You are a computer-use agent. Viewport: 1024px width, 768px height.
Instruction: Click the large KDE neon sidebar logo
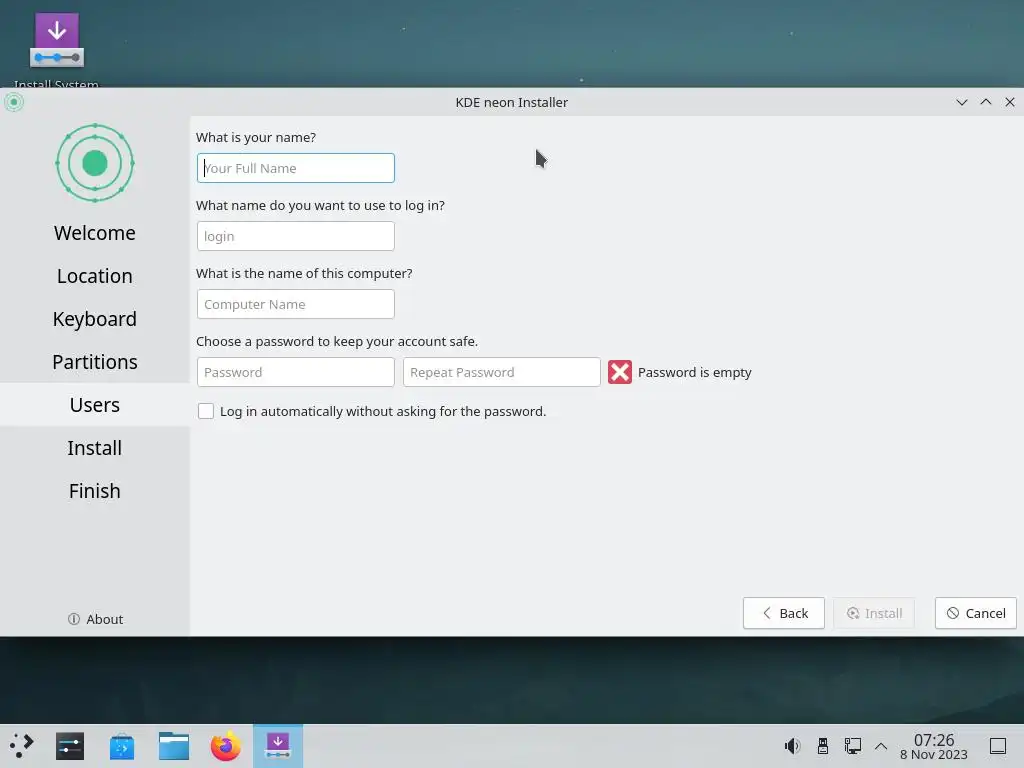[95, 163]
